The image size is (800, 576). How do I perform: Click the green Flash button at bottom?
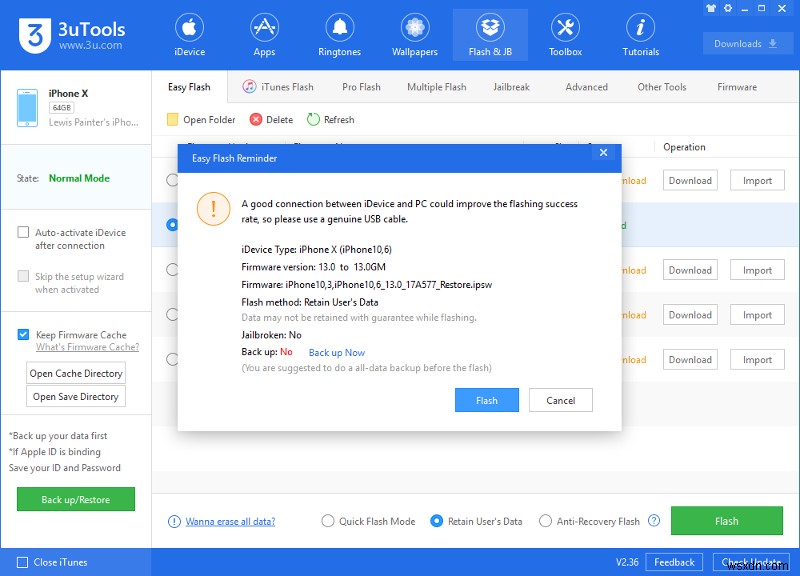coord(727,521)
